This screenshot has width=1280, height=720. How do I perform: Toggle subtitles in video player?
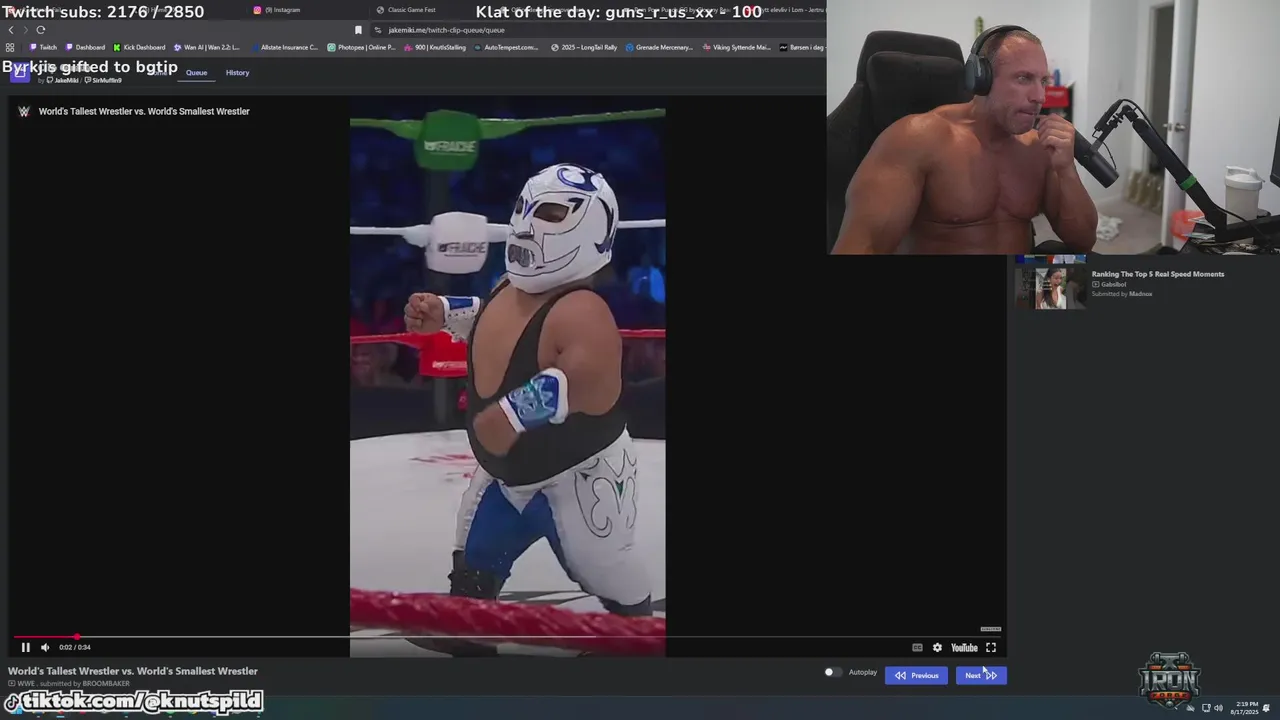[917, 647]
